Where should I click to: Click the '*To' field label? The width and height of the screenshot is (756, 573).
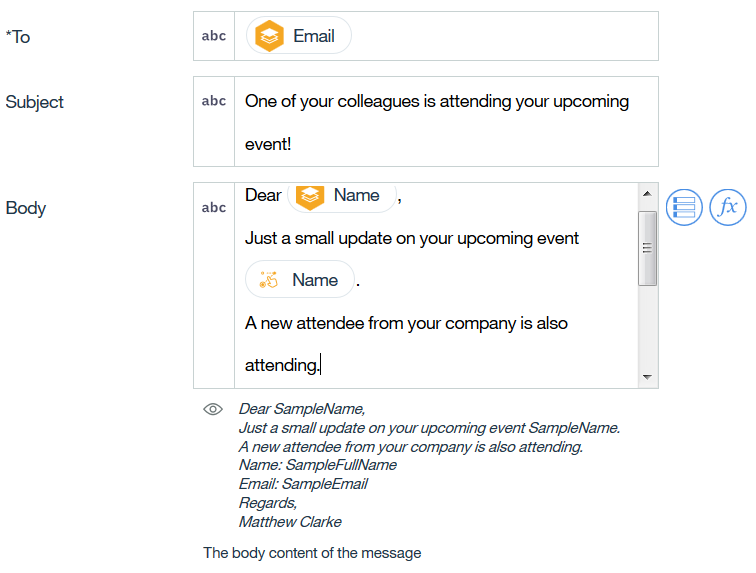18,37
